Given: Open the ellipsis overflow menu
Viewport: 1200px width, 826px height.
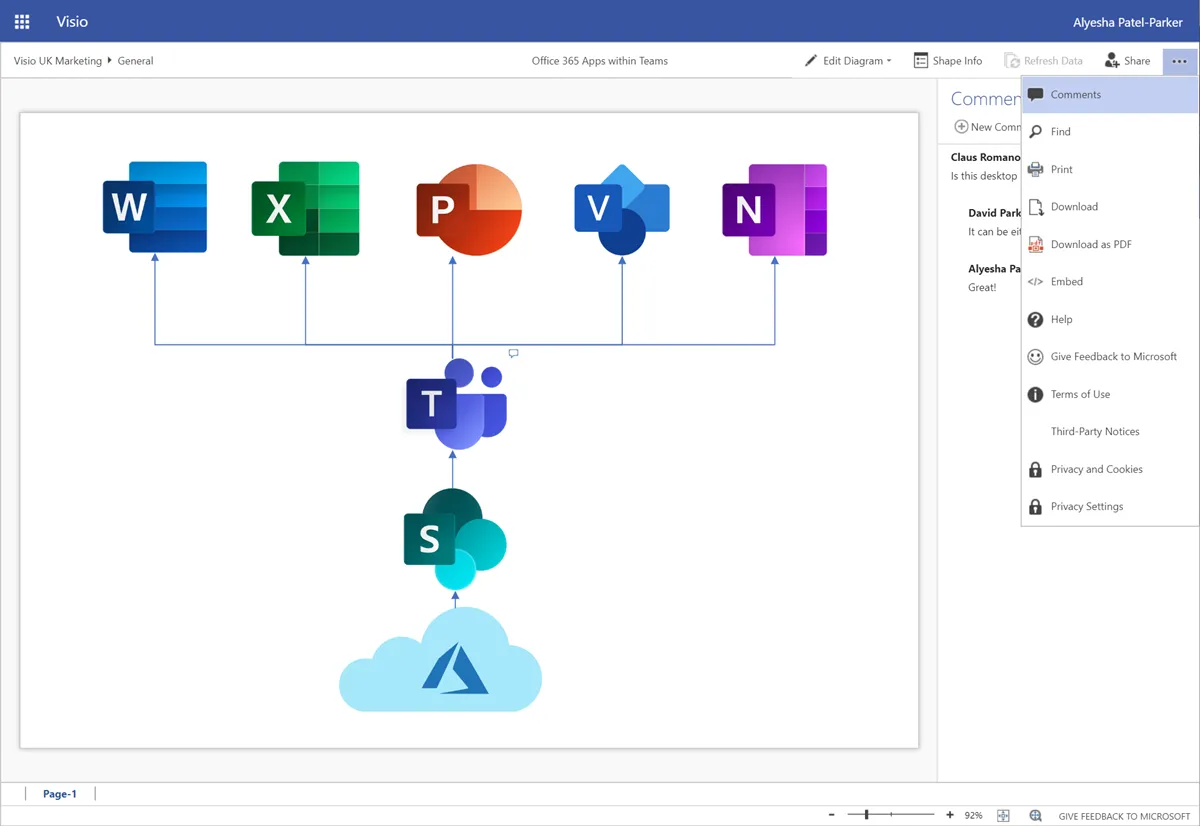Looking at the screenshot, I should pyautogui.click(x=1179, y=60).
